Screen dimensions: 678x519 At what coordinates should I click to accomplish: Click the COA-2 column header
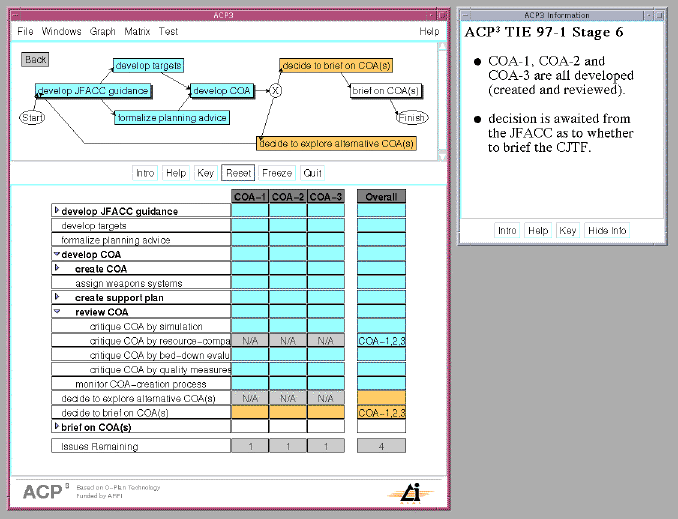[x=288, y=196]
